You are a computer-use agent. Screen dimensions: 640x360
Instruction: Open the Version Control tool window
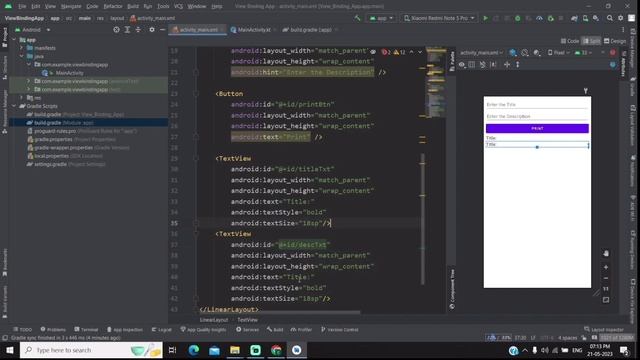pyautogui.click(x=340, y=329)
